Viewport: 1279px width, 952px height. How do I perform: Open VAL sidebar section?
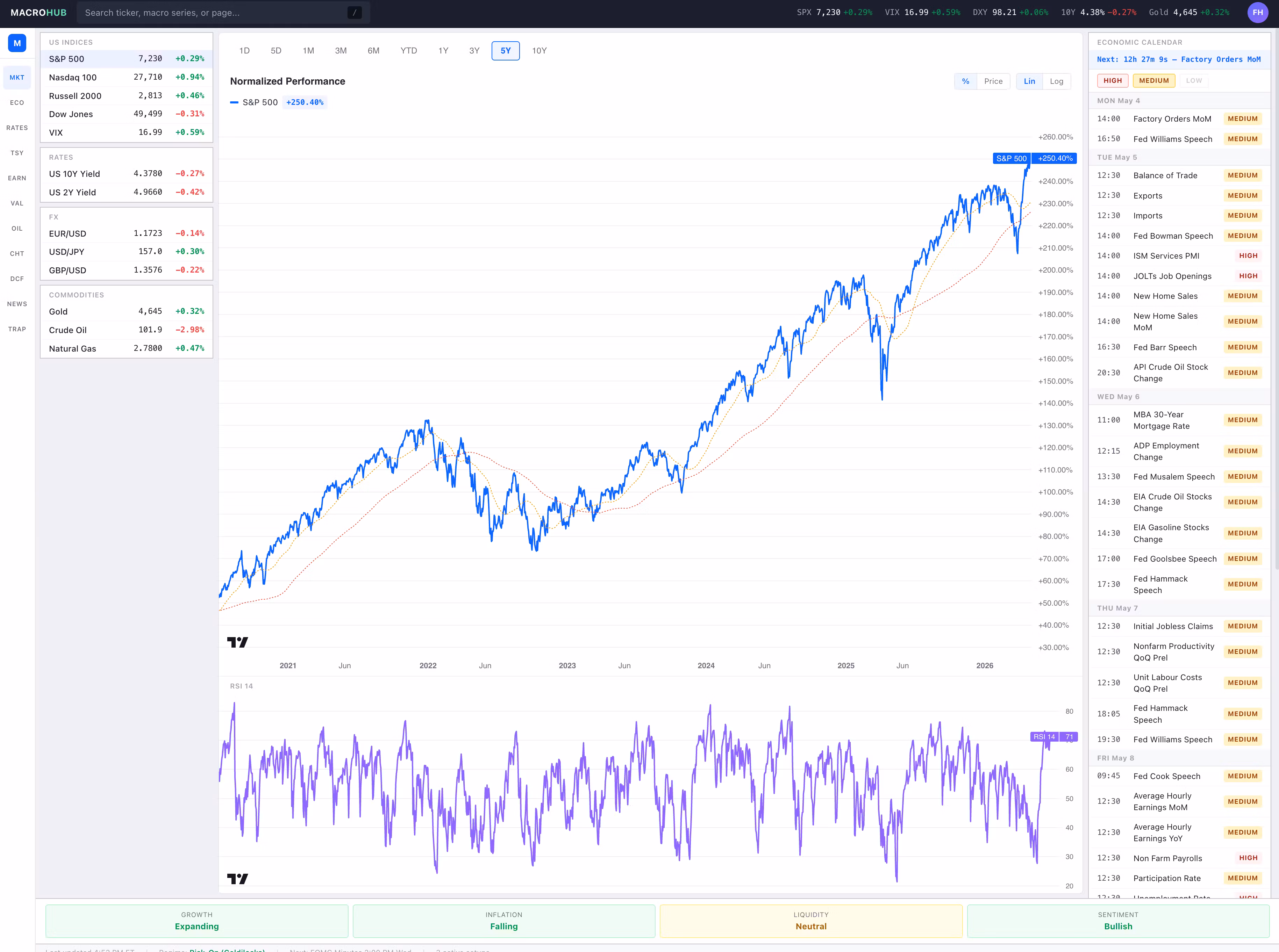tap(17, 203)
